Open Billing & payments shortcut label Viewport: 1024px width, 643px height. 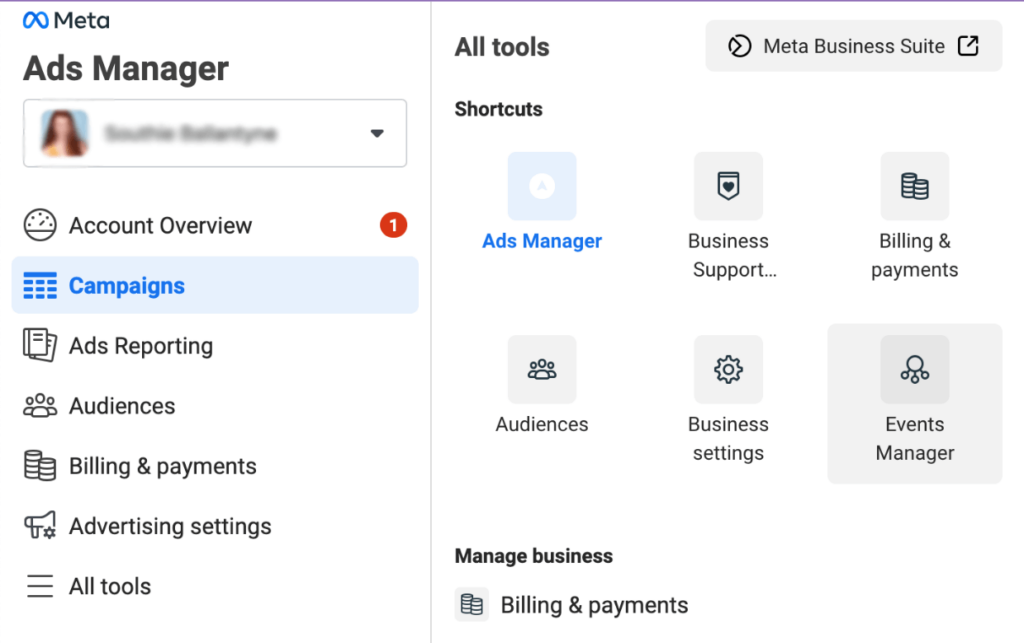pyautogui.click(x=914, y=255)
